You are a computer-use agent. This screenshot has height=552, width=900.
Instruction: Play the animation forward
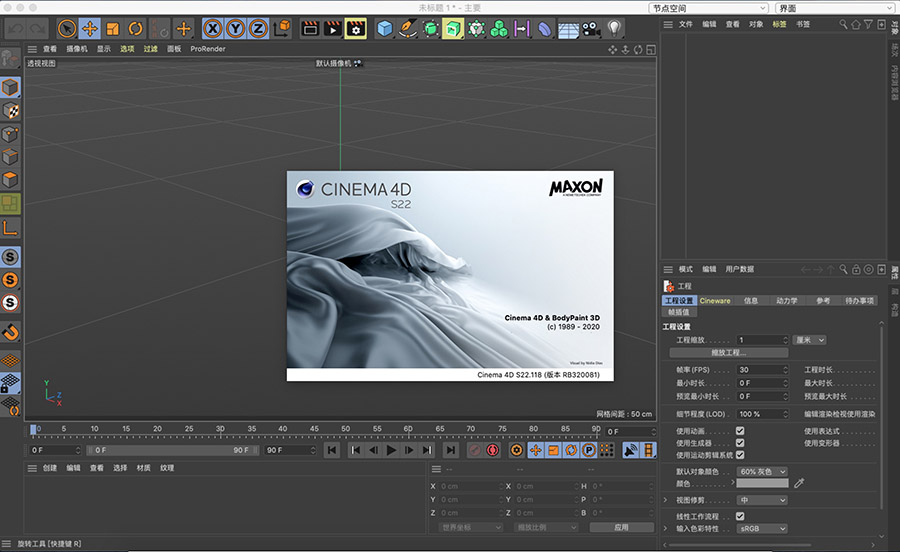click(391, 450)
